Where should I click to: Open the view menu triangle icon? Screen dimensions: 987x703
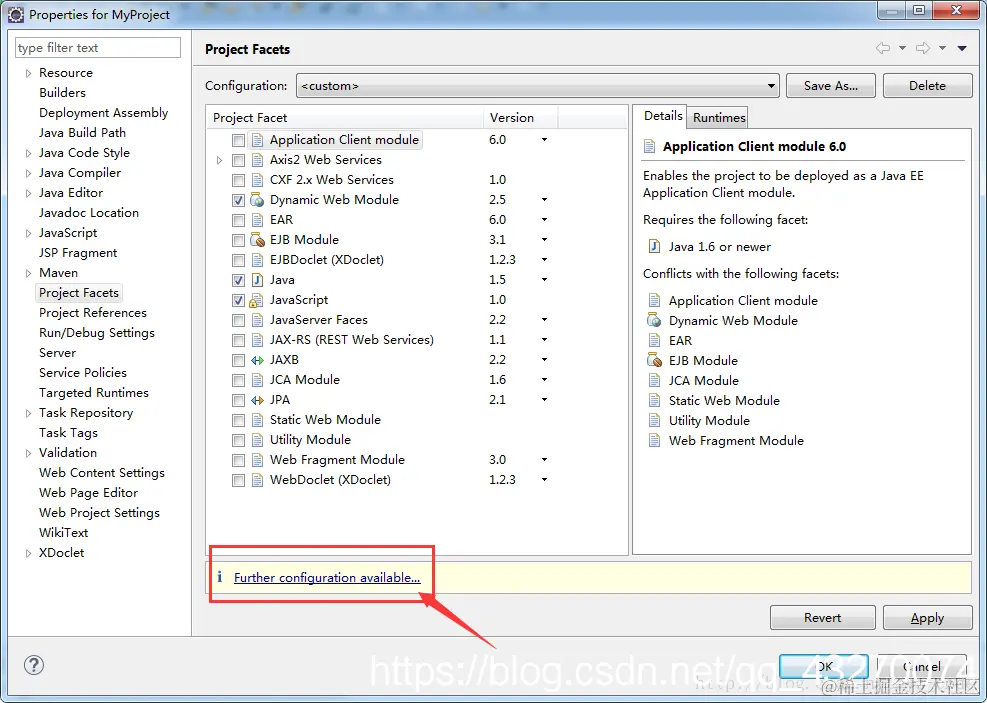[x=962, y=48]
